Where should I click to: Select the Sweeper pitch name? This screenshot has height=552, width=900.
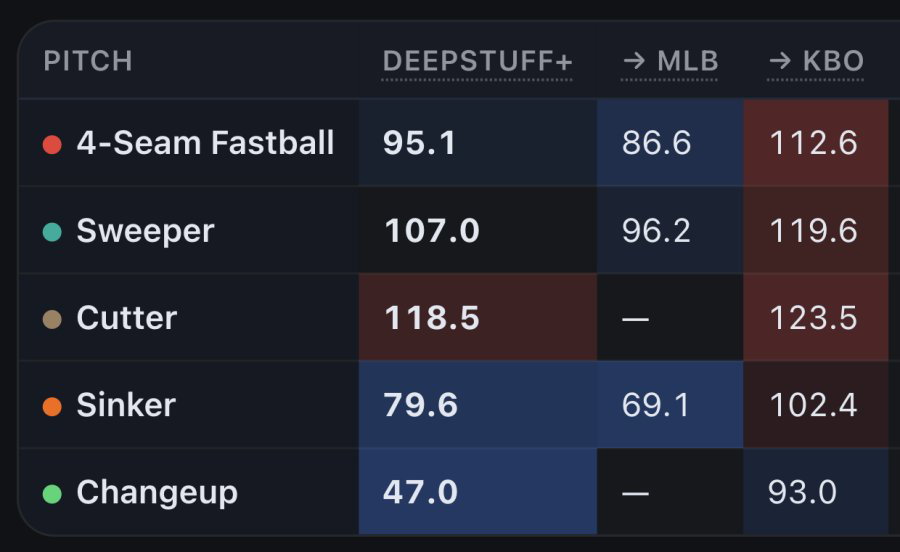[145, 231]
